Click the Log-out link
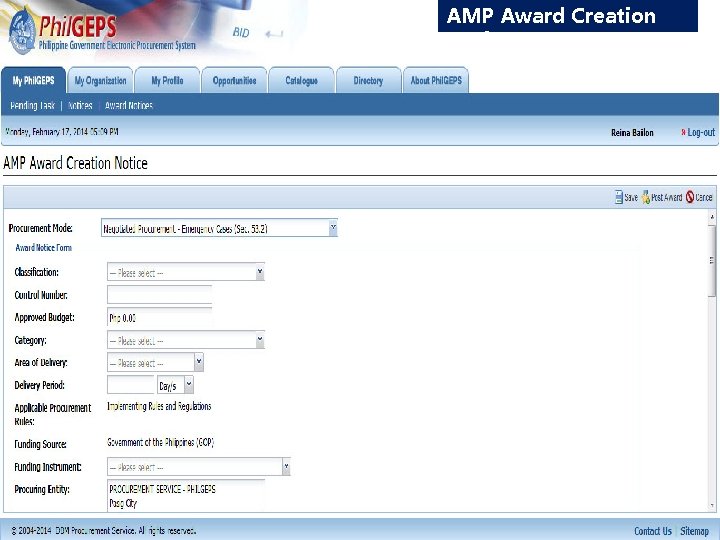 pos(701,132)
